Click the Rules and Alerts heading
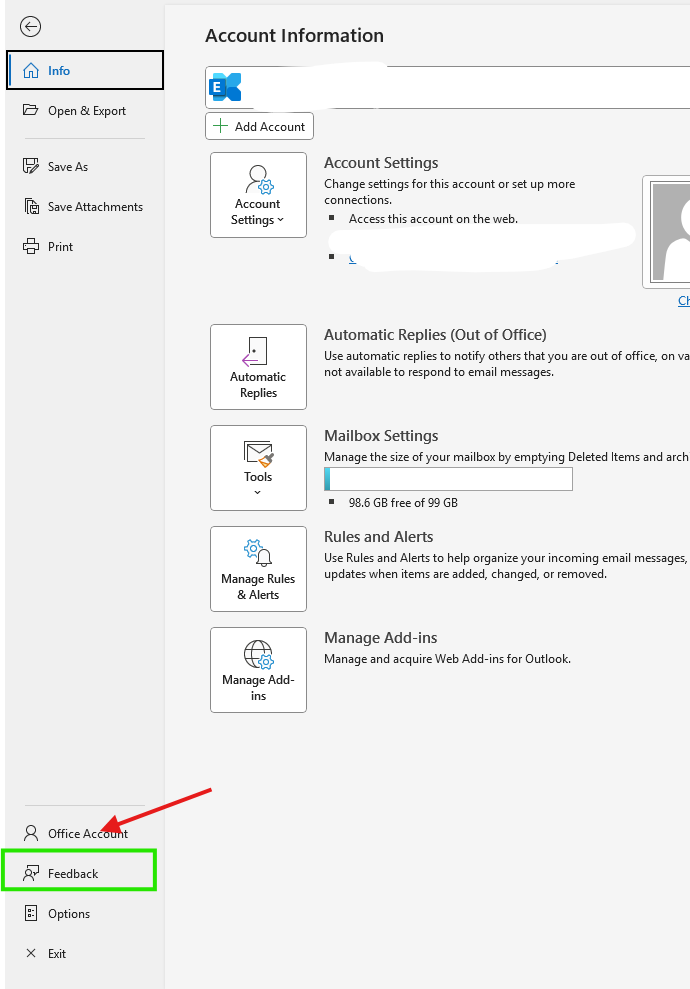Screen dimensions: 690x989 [x=378, y=537]
